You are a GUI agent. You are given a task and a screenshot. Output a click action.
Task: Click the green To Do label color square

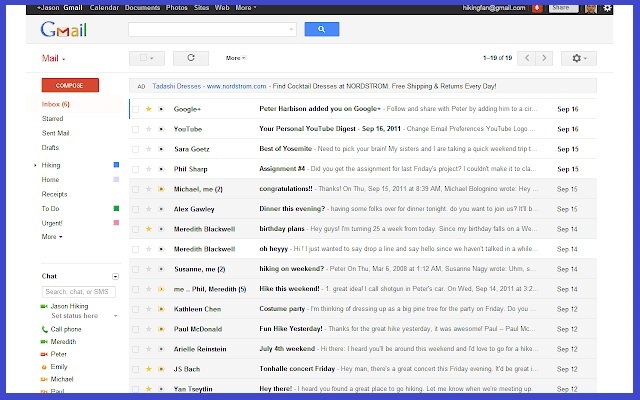click(x=116, y=208)
